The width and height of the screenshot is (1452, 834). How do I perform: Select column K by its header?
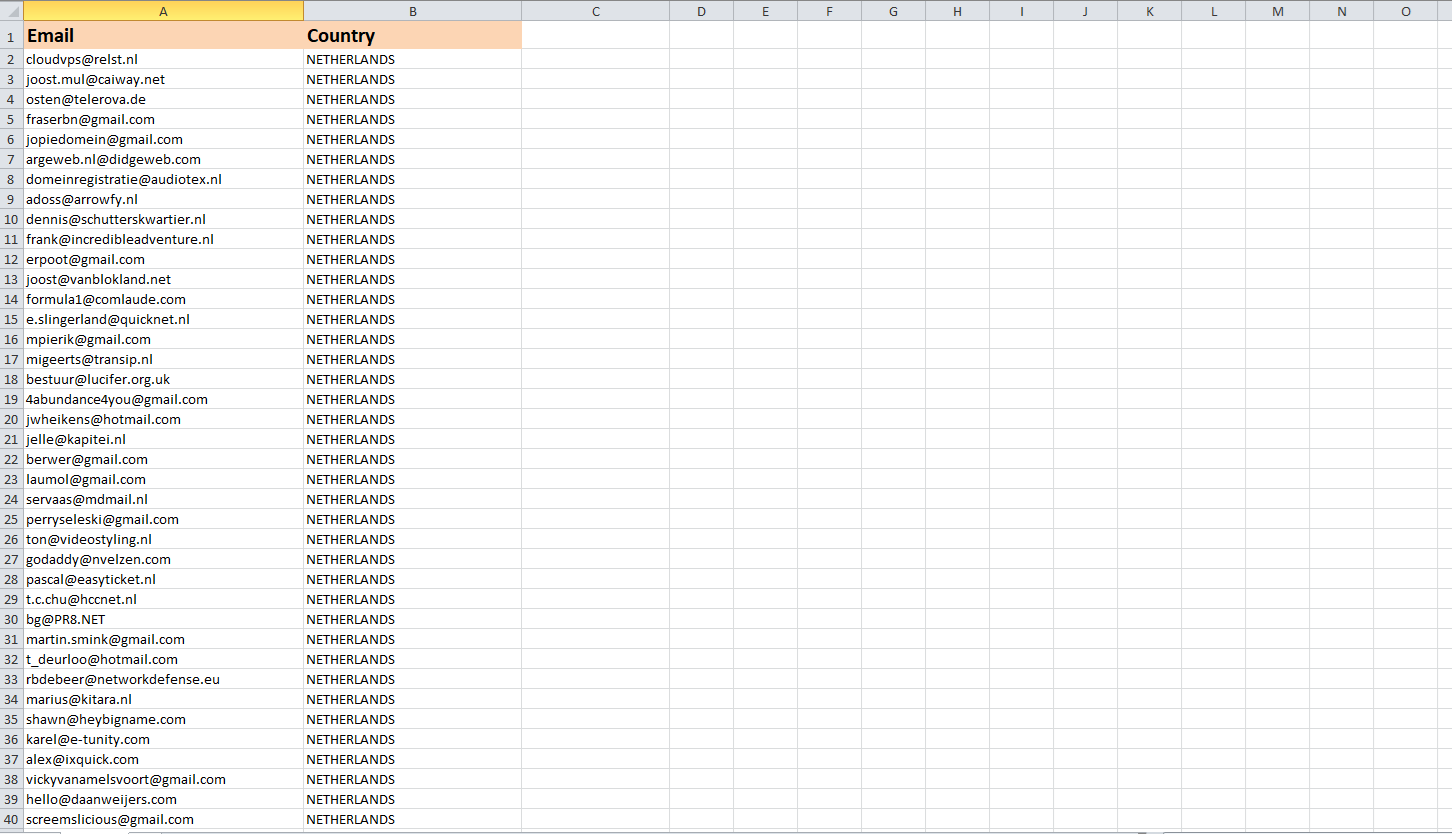(1149, 10)
